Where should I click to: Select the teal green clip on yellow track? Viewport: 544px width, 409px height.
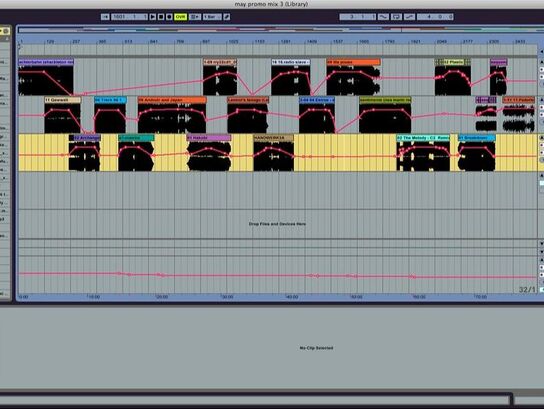point(136,138)
